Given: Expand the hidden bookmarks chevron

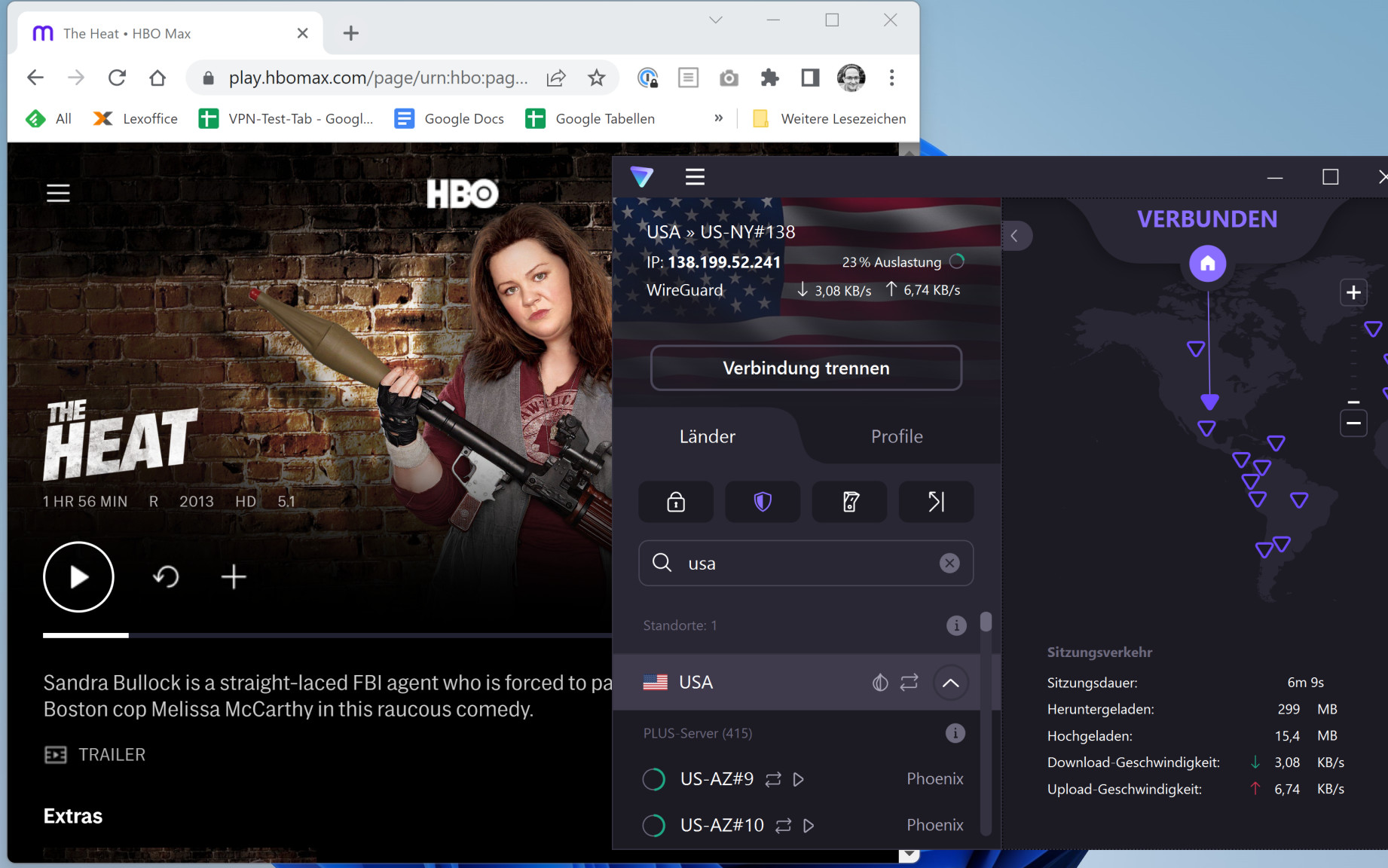Looking at the screenshot, I should click(718, 118).
